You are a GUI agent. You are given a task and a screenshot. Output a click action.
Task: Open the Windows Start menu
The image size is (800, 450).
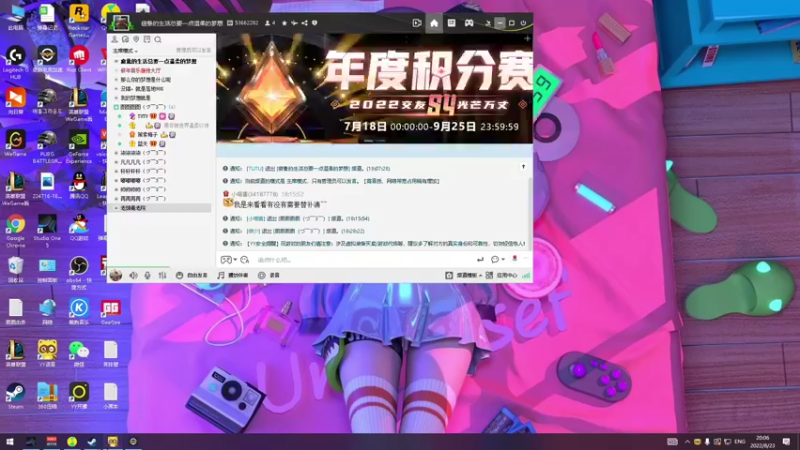point(10,442)
